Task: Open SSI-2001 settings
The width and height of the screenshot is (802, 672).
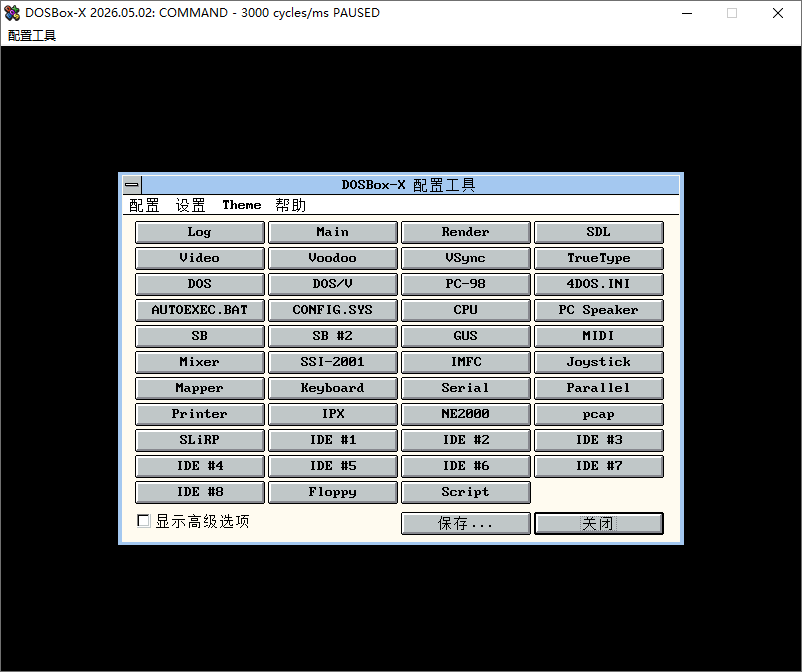Action: pos(333,363)
